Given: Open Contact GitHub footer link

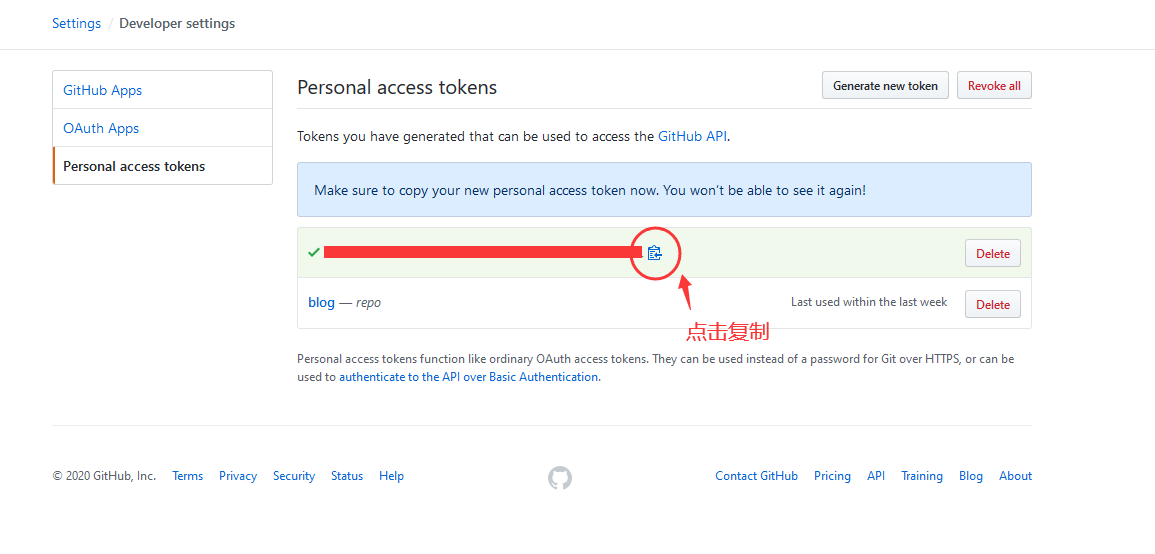Looking at the screenshot, I should coord(756,476).
